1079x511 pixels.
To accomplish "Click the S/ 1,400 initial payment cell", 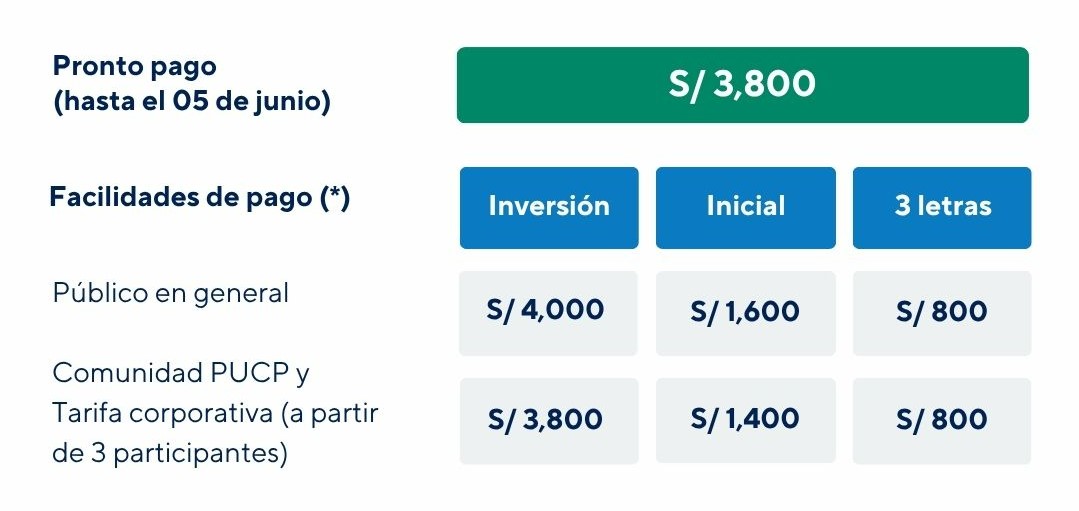I will click(x=745, y=420).
